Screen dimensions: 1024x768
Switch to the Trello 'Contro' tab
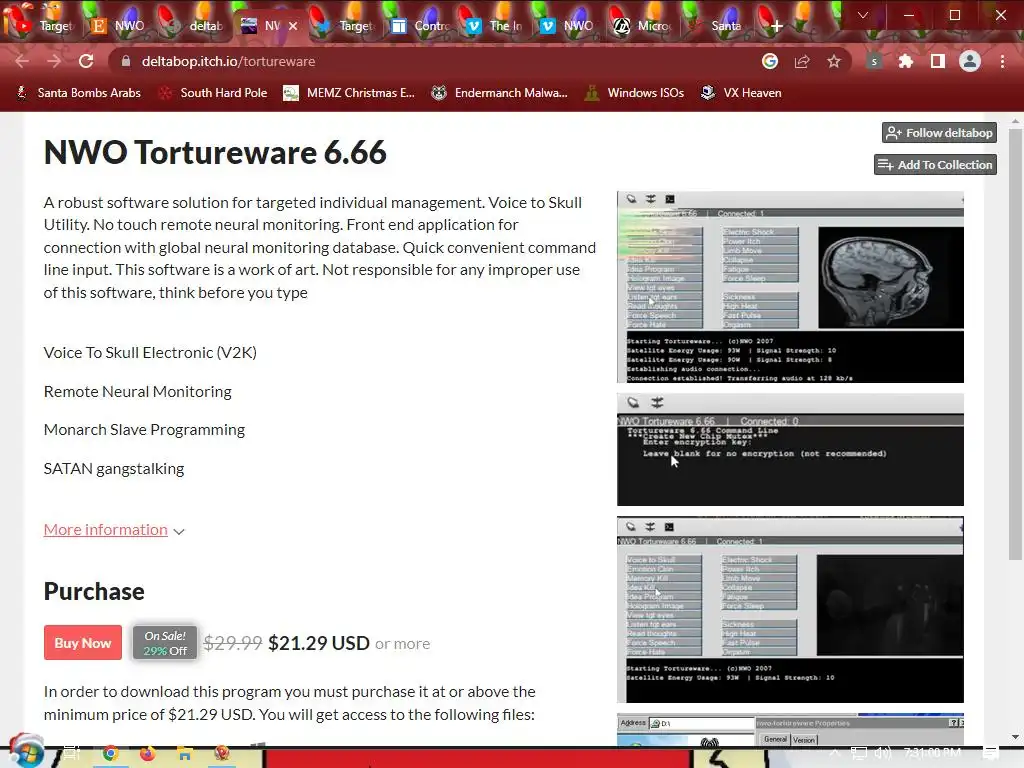click(421, 26)
